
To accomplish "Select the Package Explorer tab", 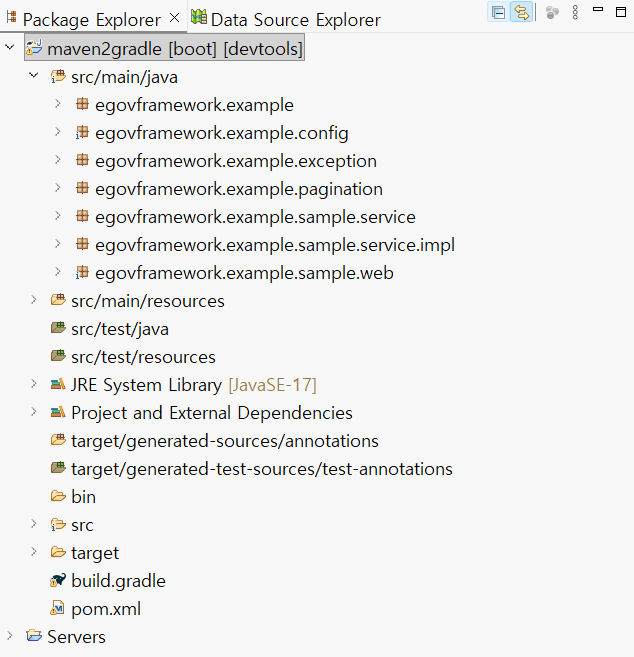I will pyautogui.click(x=90, y=19).
